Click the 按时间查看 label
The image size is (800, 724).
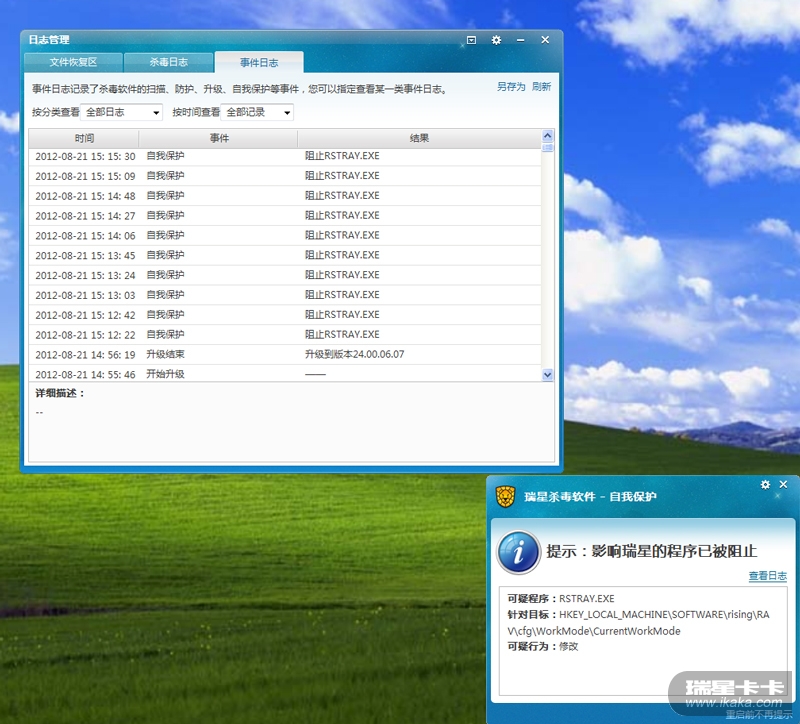pyautogui.click(x=196, y=112)
